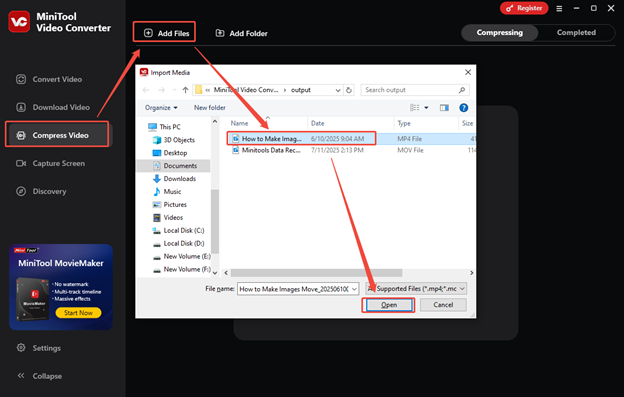Toggle the preview pane

[444, 107]
